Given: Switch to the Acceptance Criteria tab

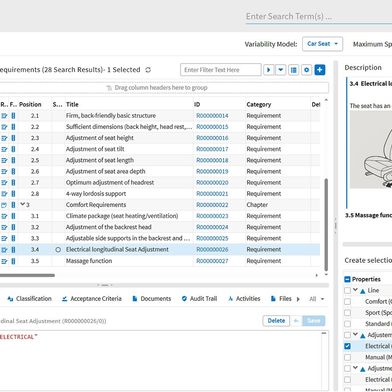Looking at the screenshot, I should coord(92,299).
